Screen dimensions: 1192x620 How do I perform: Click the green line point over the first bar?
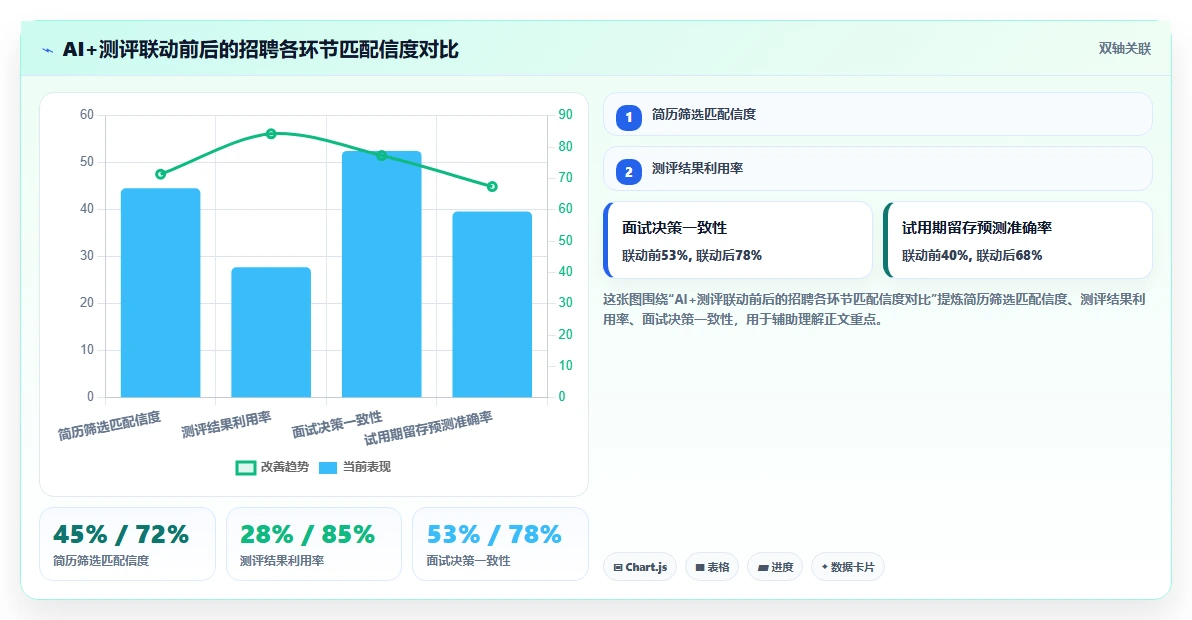[x=160, y=174]
